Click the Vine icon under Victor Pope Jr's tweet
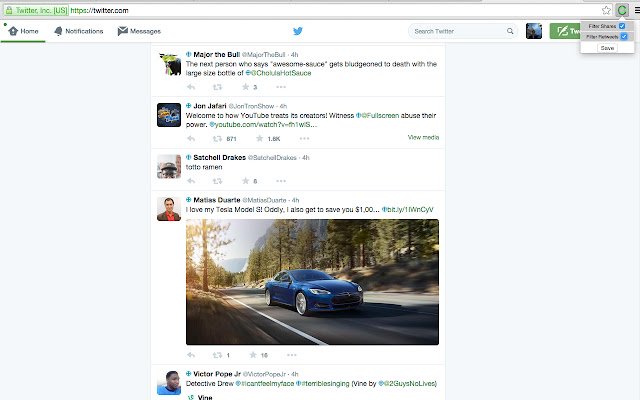Screen dimensions: 640x400 (x=191, y=397)
